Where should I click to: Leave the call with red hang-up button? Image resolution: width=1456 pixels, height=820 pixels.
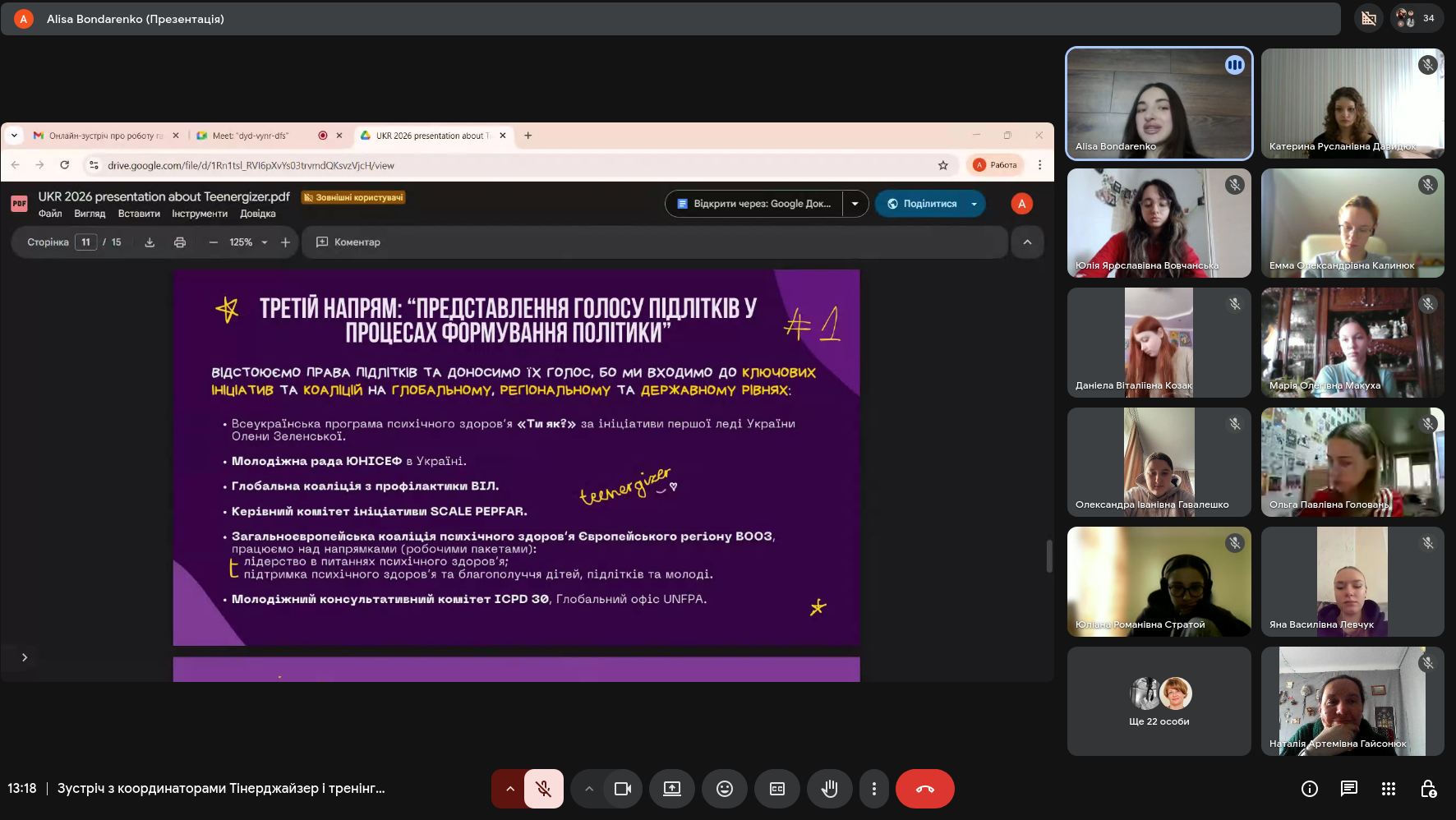(925, 789)
